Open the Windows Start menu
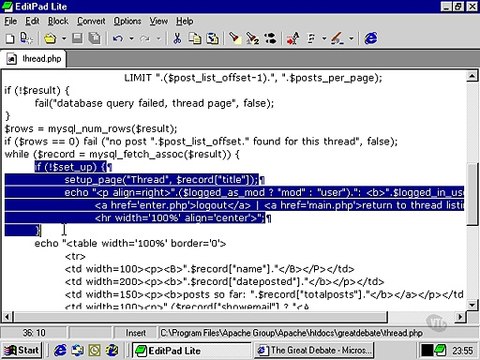Image resolution: width=480 pixels, height=360 pixels. (x=21, y=351)
